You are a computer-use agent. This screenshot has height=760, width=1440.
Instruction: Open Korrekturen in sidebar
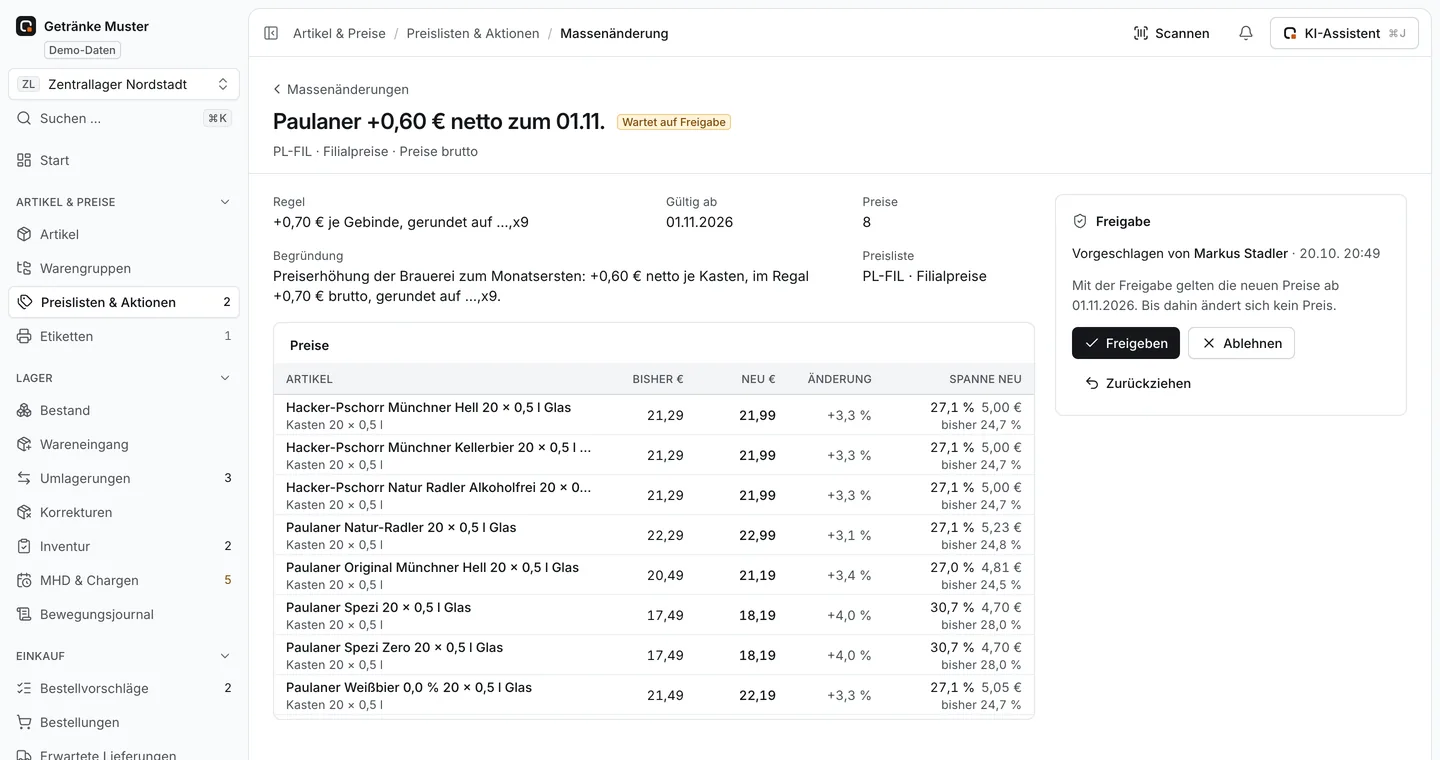pos(124,512)
